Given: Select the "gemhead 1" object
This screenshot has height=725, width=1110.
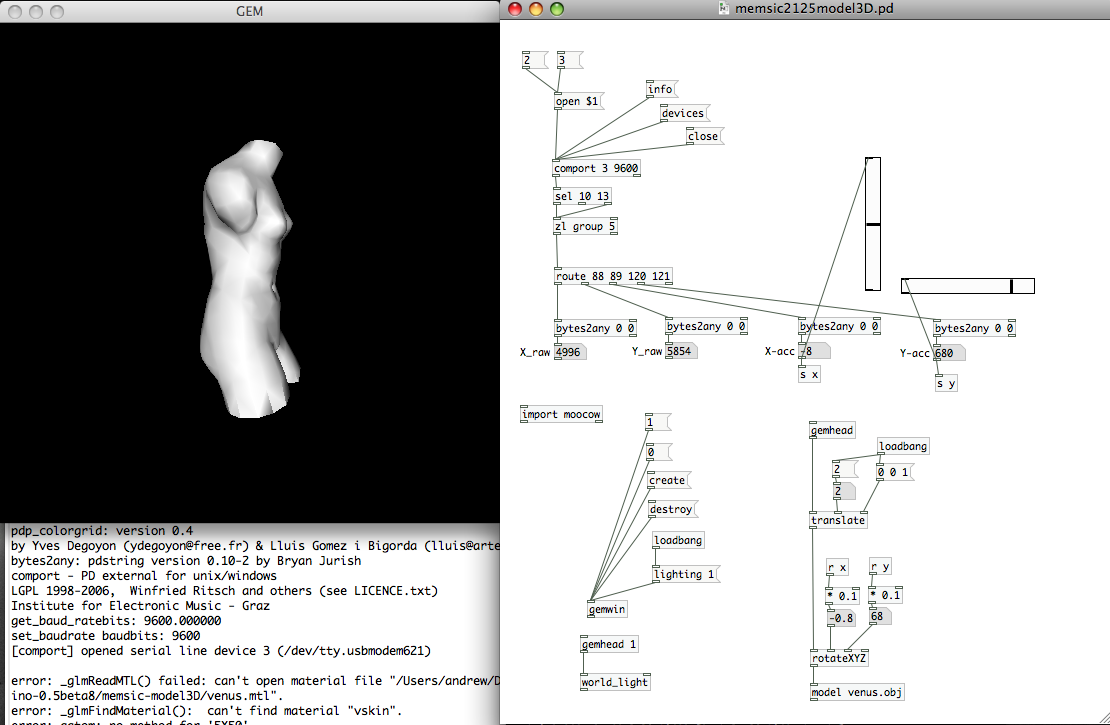Looking at the screenshot, I should click(610, 644).
